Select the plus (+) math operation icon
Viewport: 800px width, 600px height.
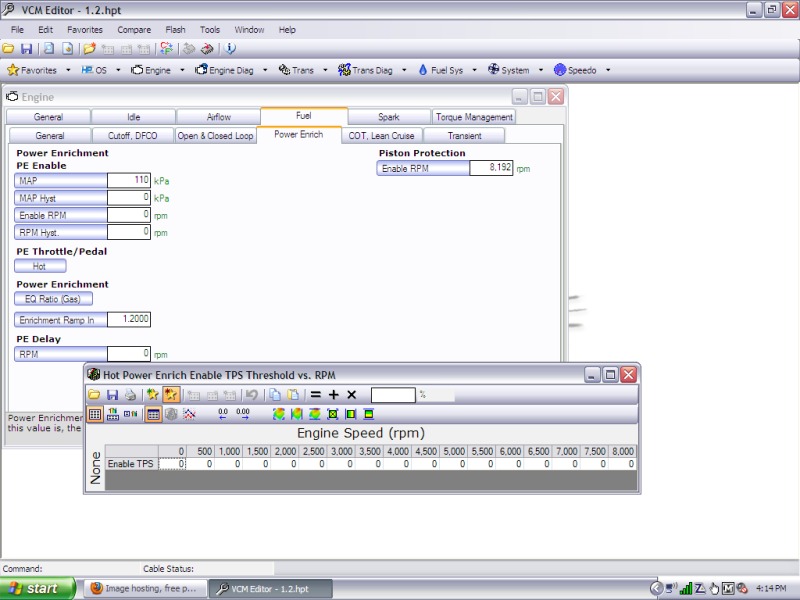[x=335, y=394]
